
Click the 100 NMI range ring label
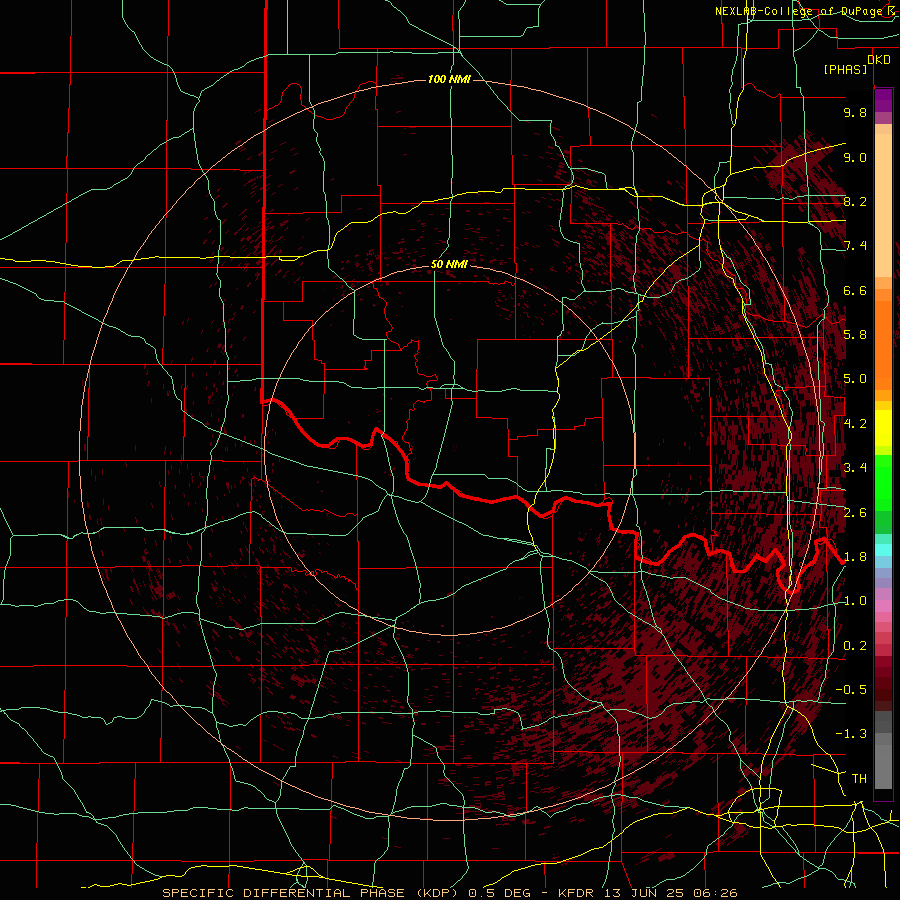click(x=449, y=79)
